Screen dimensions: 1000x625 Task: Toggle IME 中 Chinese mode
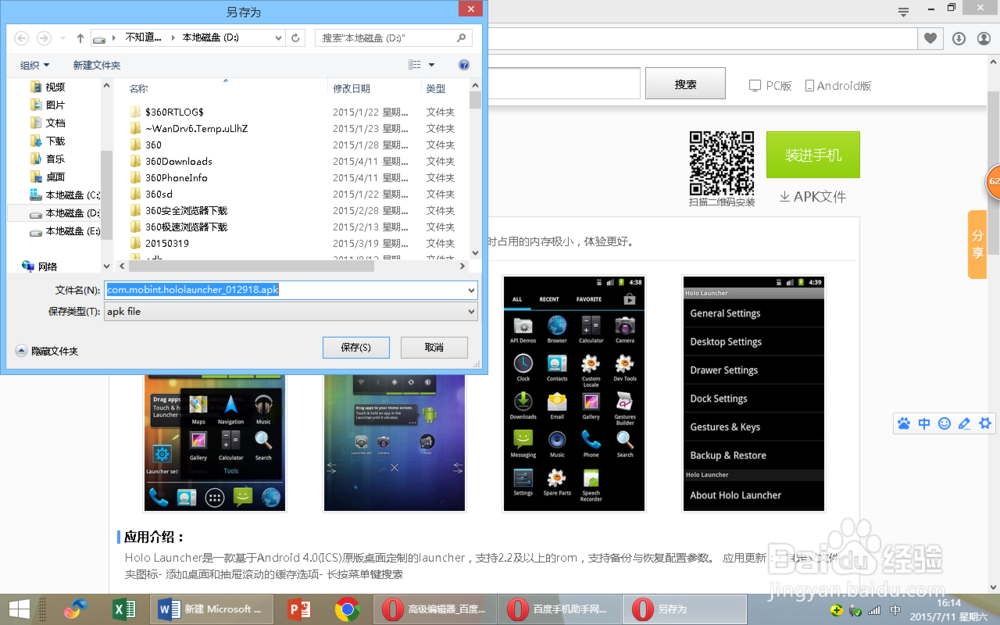point(924,423)
